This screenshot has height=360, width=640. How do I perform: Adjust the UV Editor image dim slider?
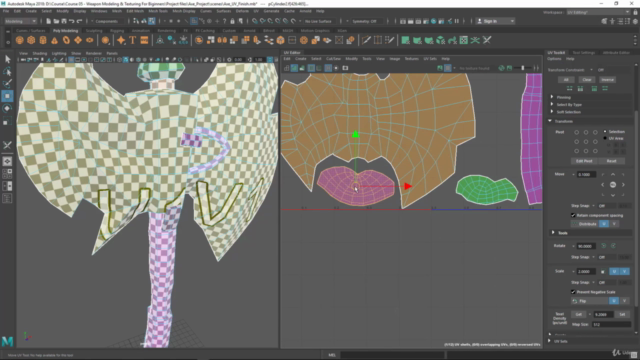(x=522, y=68)
